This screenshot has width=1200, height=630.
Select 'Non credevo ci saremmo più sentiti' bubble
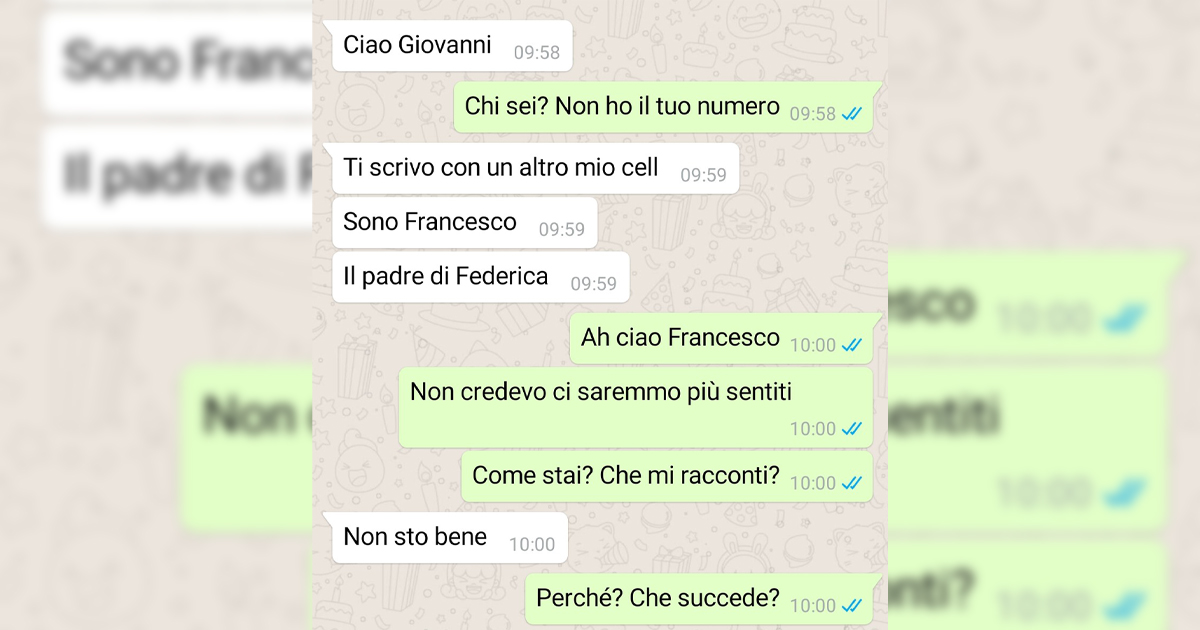pos(636,407)
